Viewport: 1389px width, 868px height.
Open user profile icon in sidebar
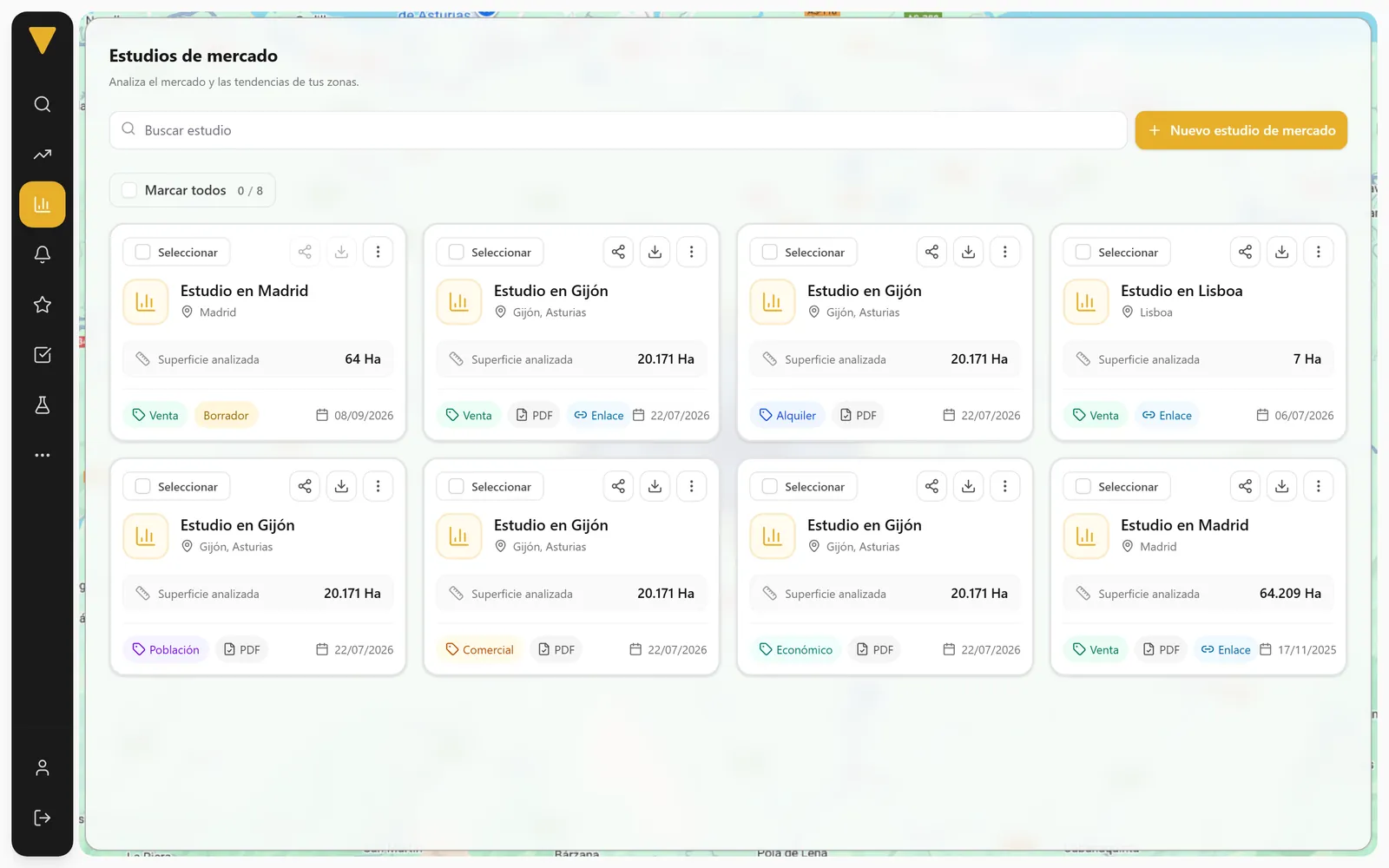click(x=43, y=768)
